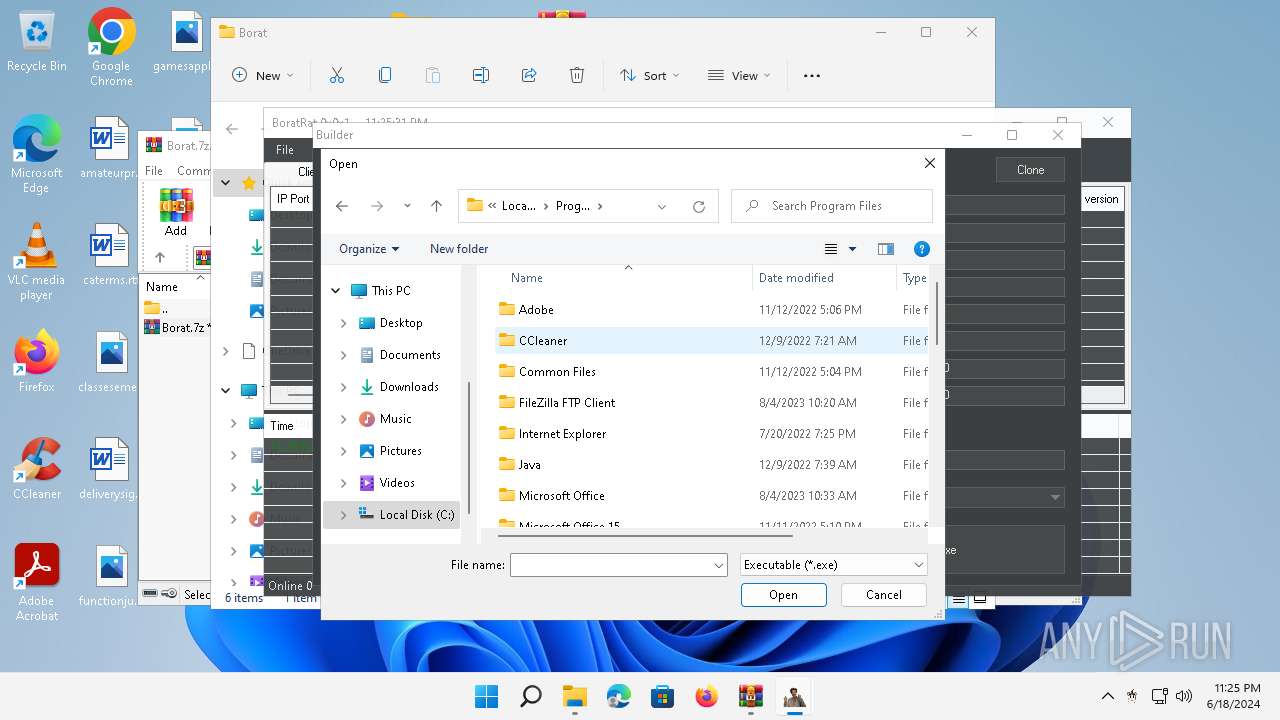Change the view layout icon
The width and height of the screenshot is (1280, 720).
click(831, 249)
